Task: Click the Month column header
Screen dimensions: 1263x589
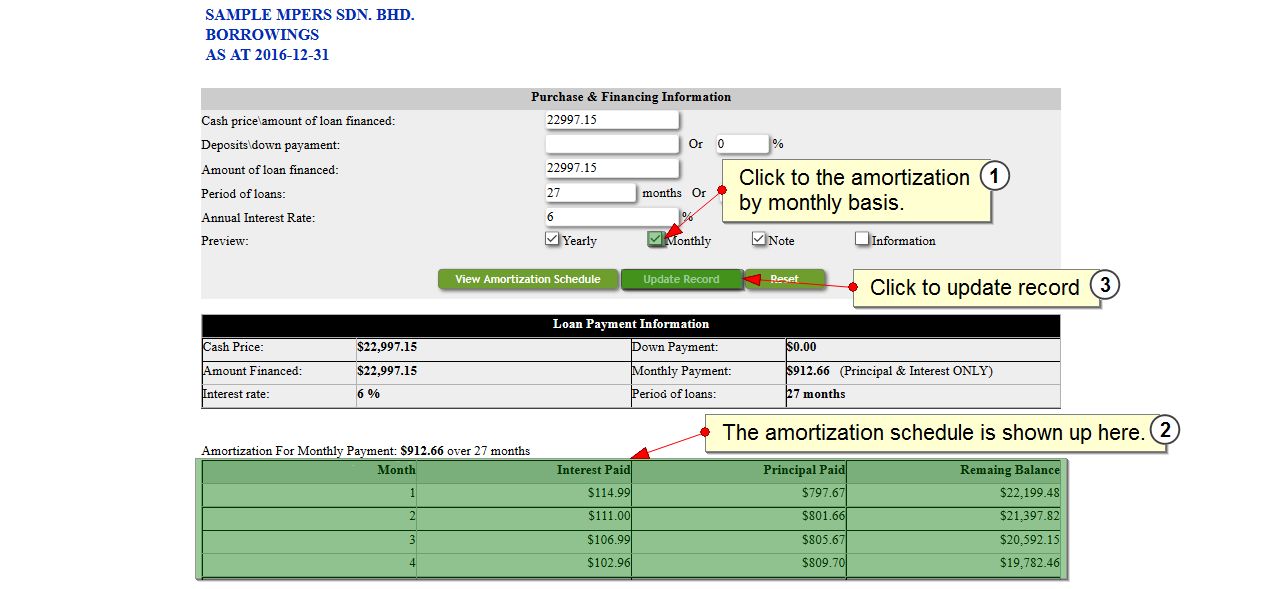Action: (396, 470)
